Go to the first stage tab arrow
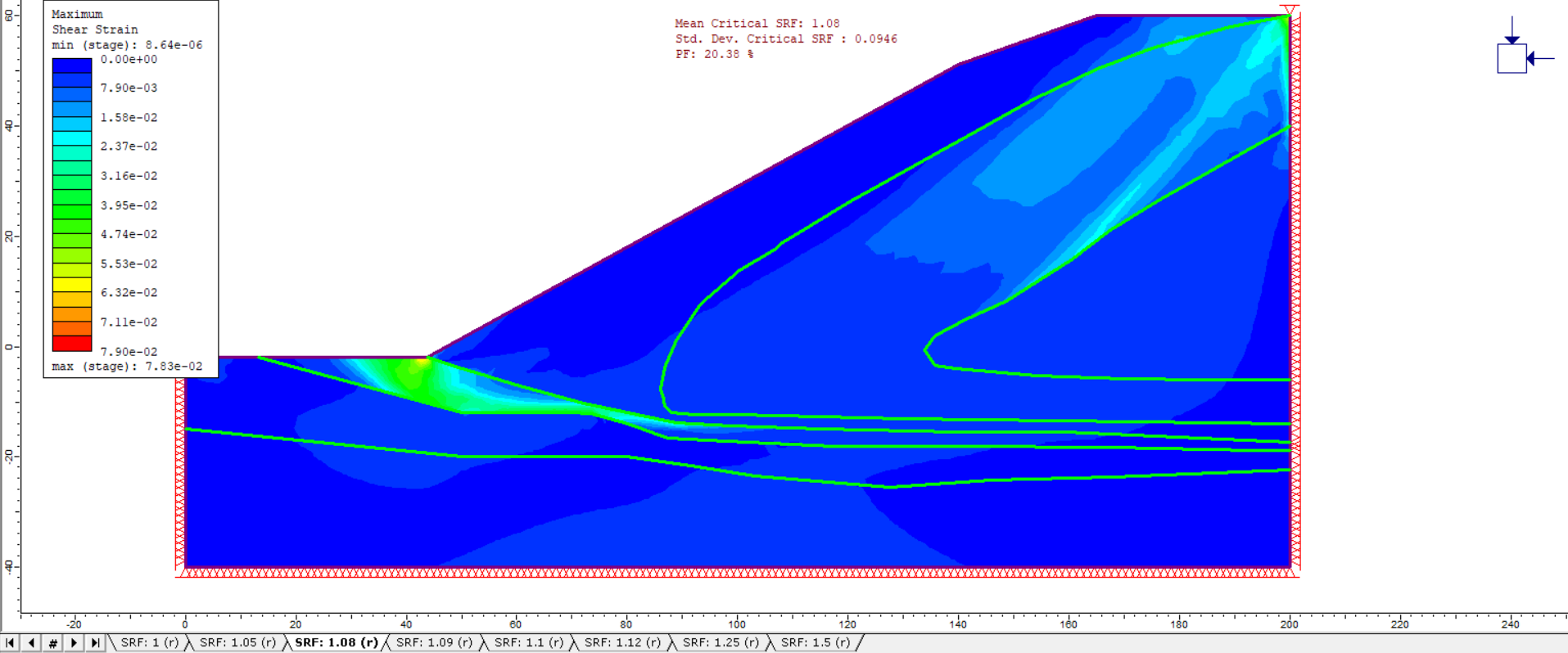 coord(10,643)
